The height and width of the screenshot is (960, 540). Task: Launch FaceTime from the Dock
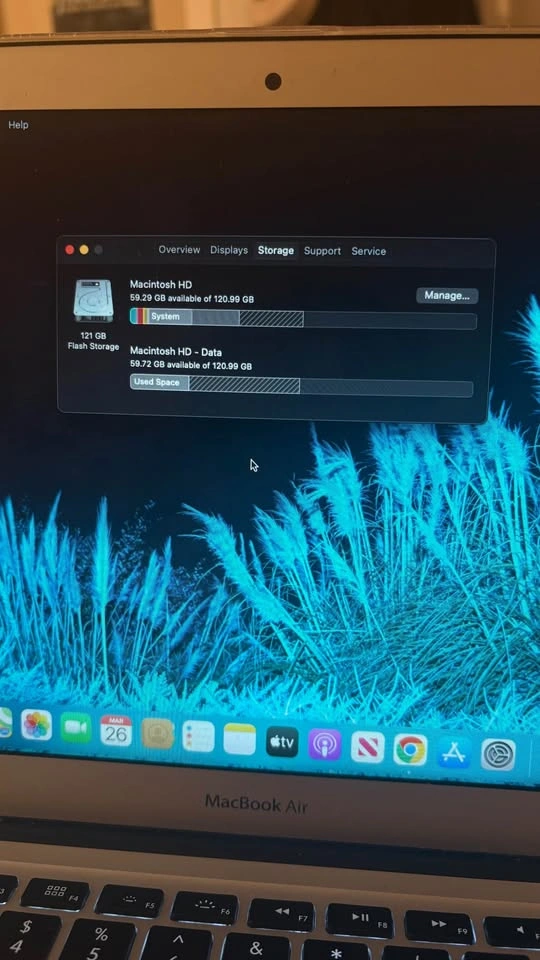tap(76, 728)
